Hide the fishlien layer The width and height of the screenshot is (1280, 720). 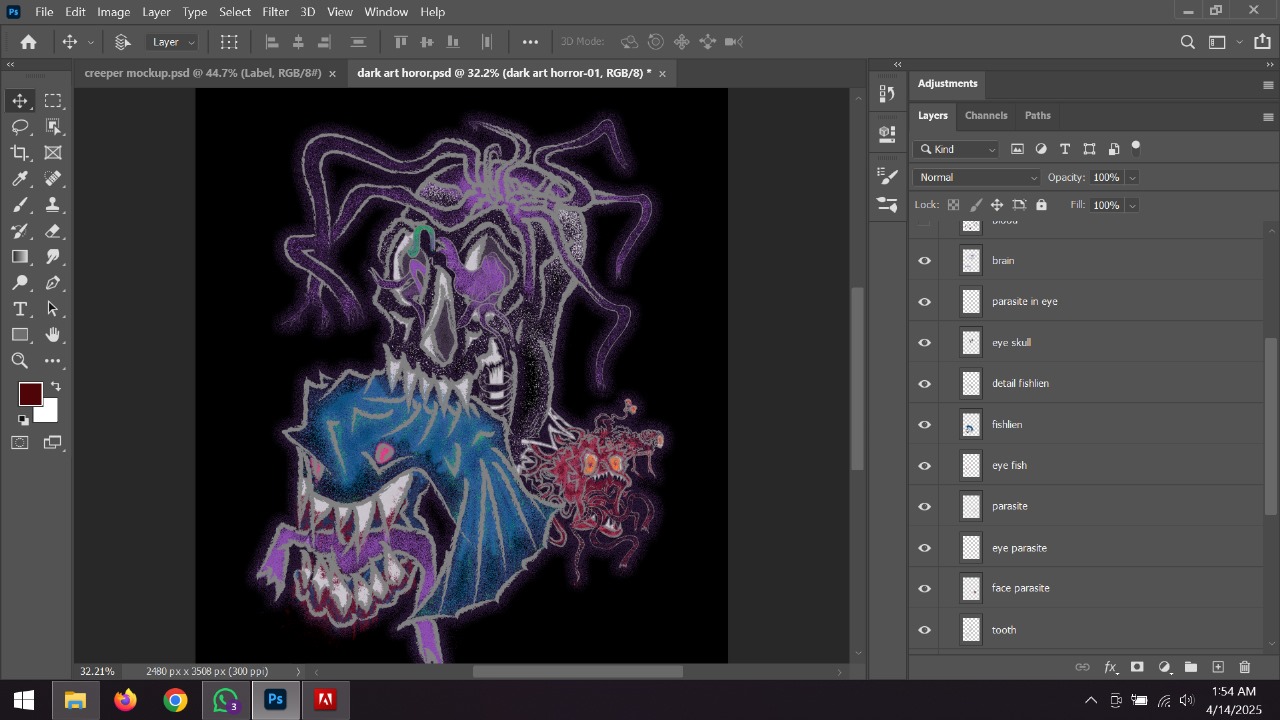(925, 425)
